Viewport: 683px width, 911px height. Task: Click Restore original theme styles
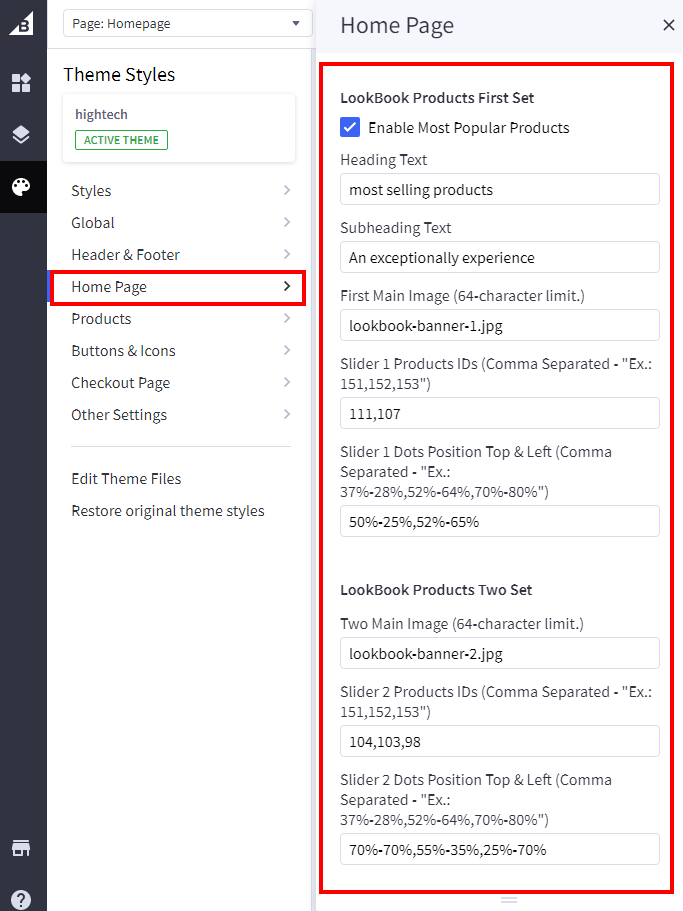click(168, 511)
